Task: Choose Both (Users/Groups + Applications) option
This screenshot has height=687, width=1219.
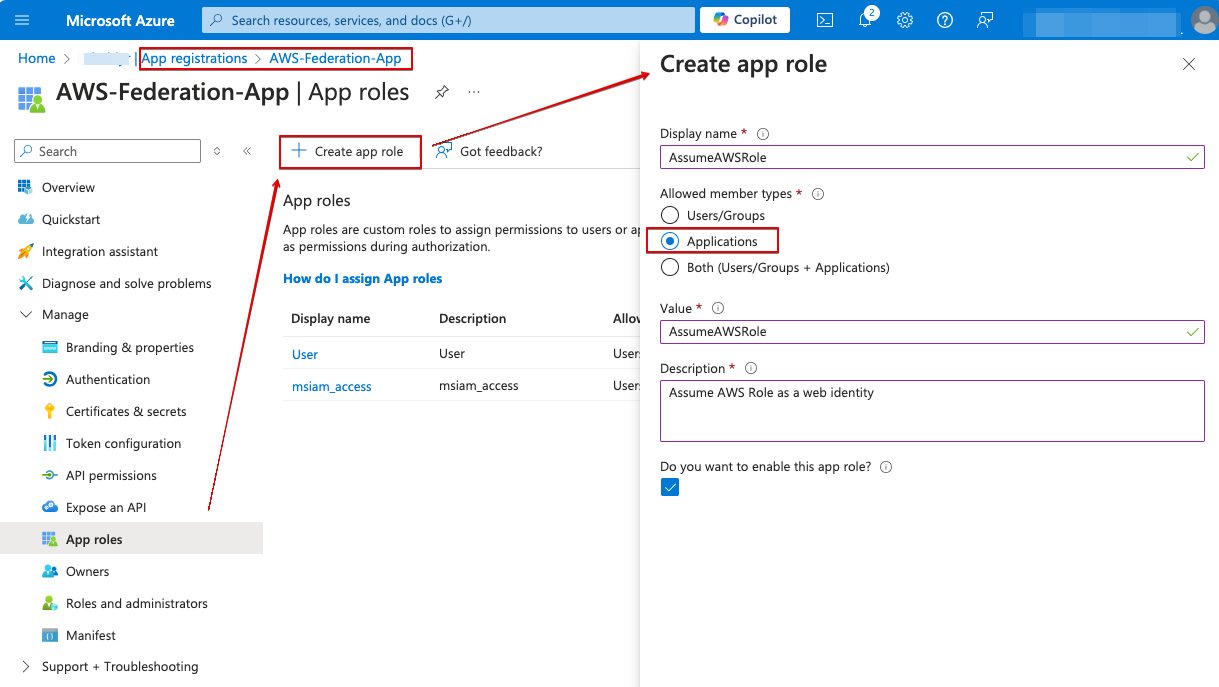Action: pyautogui.click(x=670, y=267)
